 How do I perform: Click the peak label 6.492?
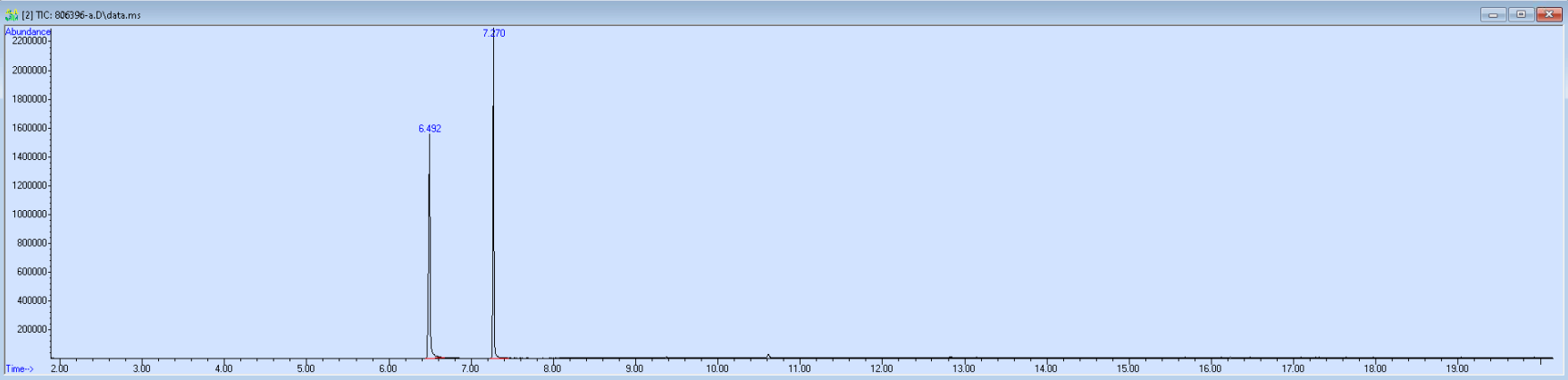tap(430, 129)
